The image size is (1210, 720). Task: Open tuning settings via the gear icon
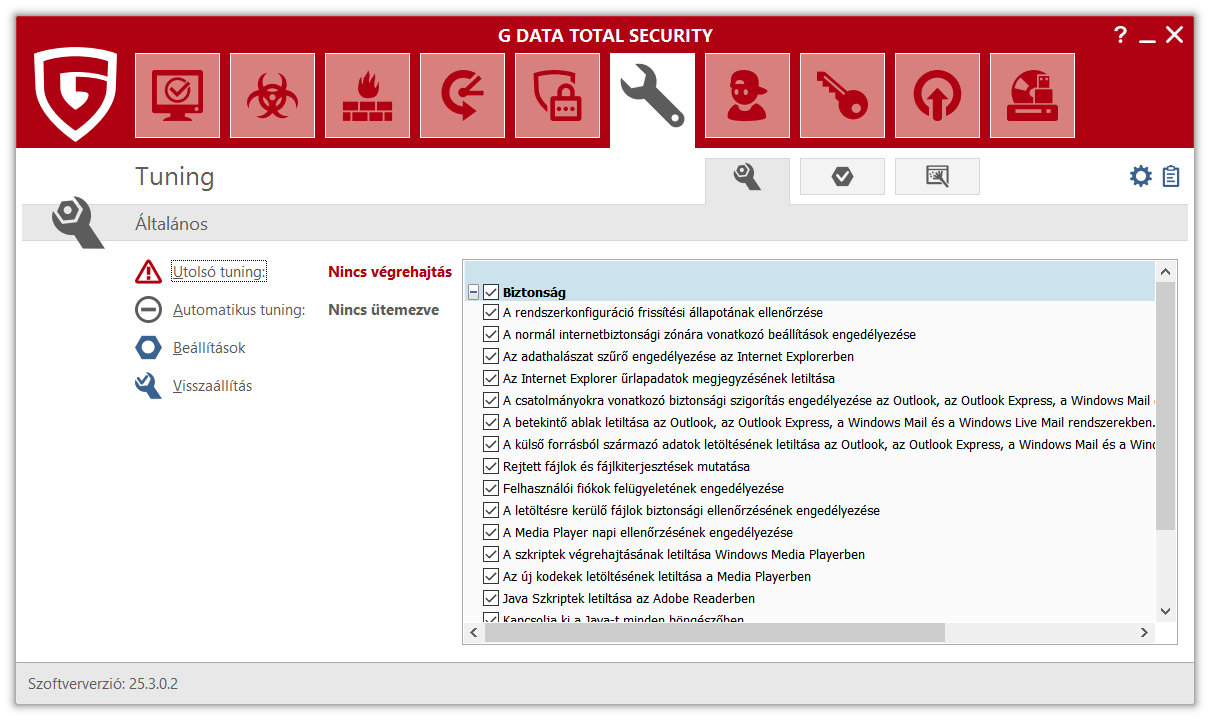tap(1141, 177)
